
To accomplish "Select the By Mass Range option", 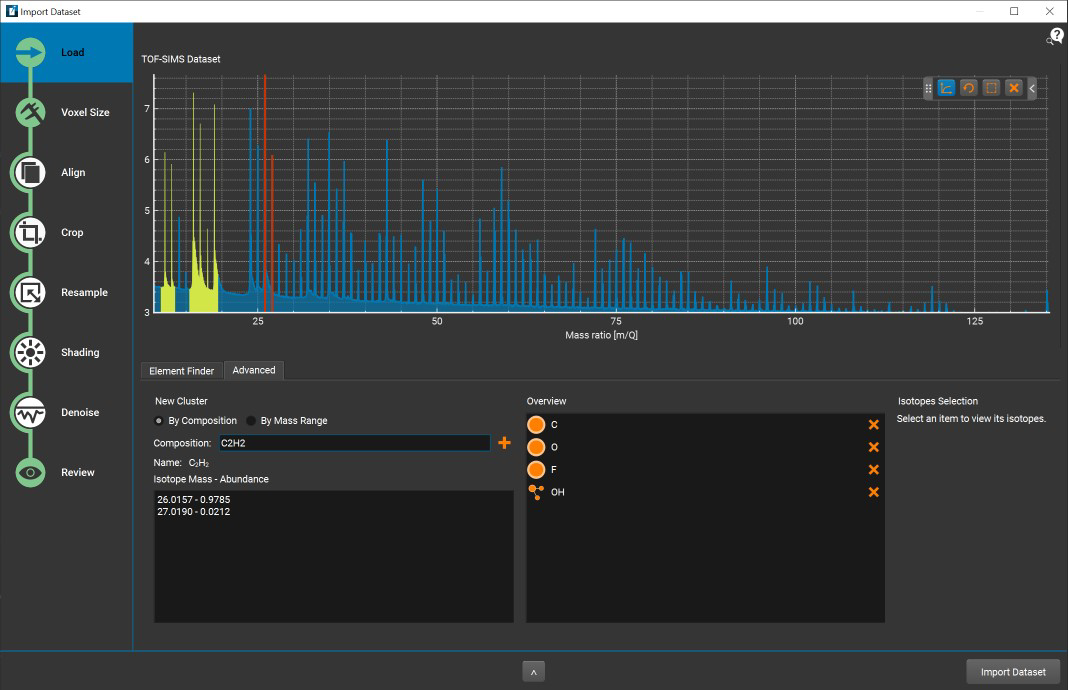I will pos(252,421).
